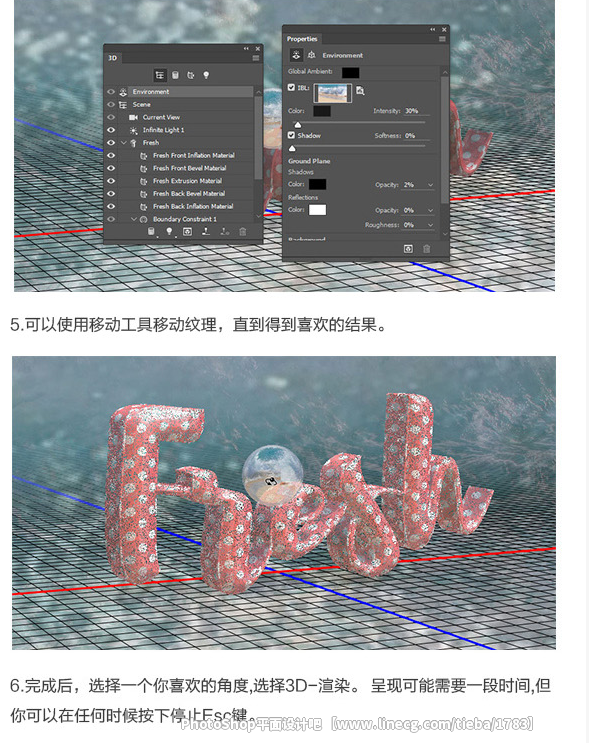
Task: Toggle visibility of the Scene row
Action: 111,105
